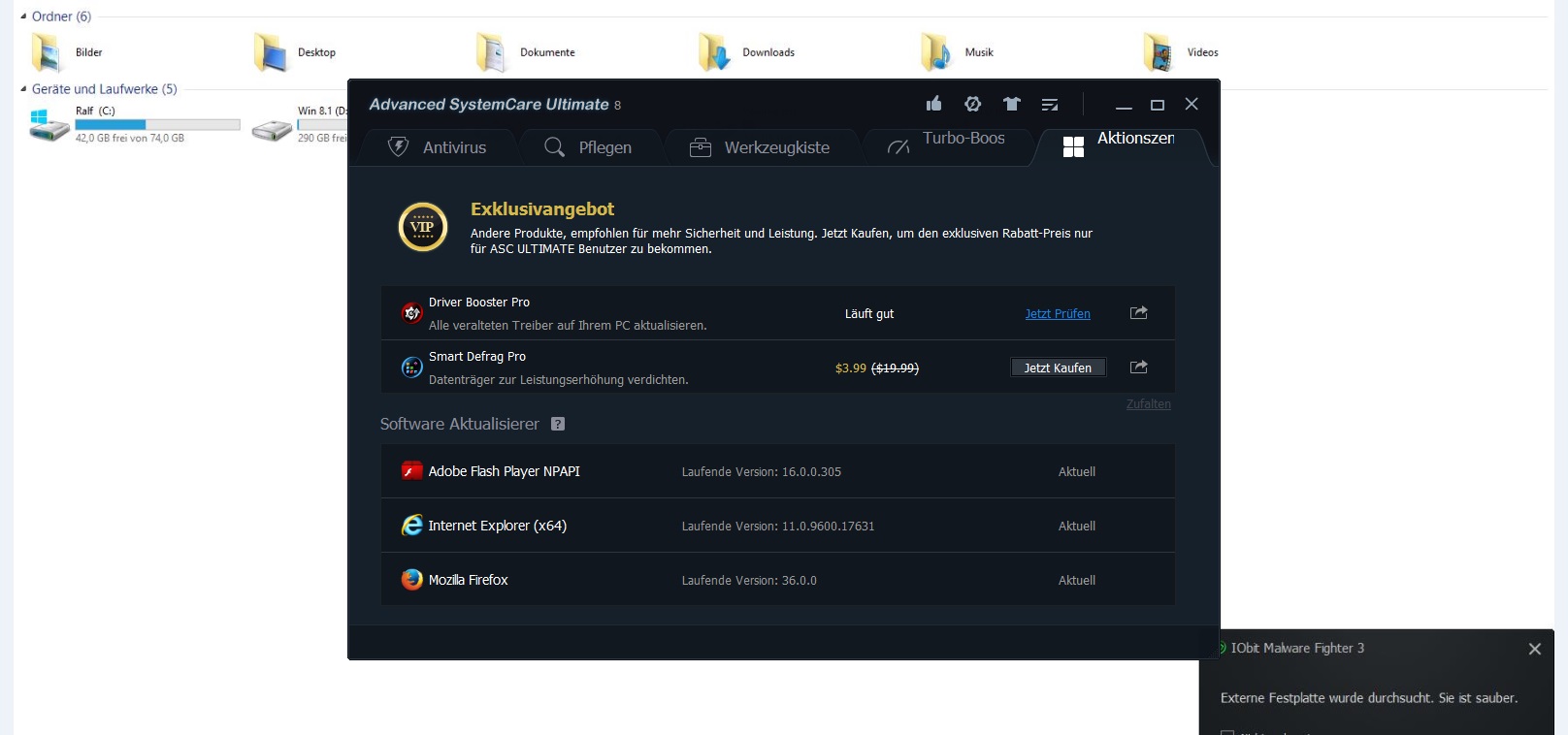Select the Ralf (C:) drive icon
Image resolution: width=1568 pixels, height=735 pixels.
(x=49, y=125)
